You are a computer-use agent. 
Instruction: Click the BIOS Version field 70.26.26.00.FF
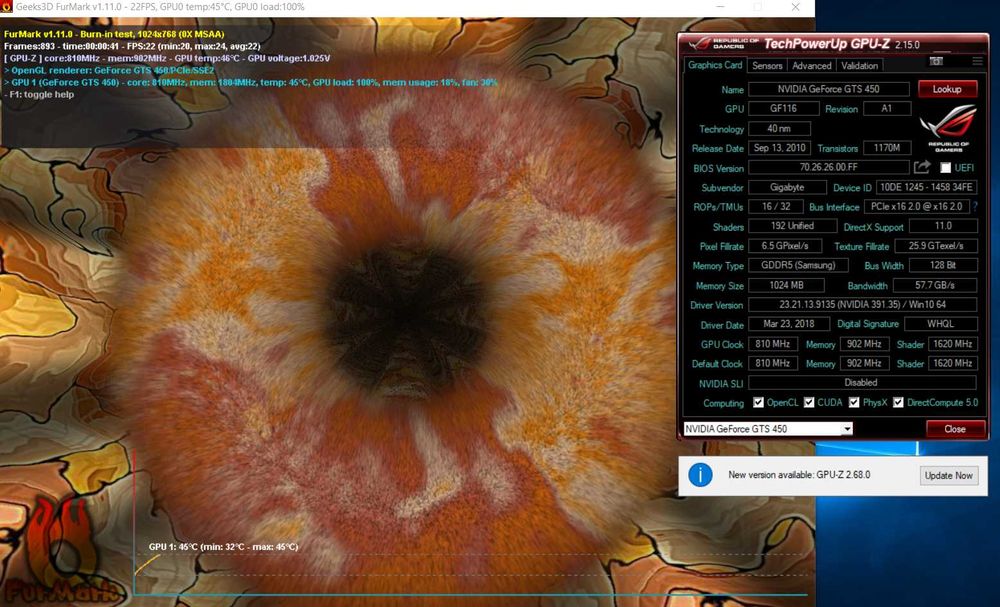click(828, 167)
